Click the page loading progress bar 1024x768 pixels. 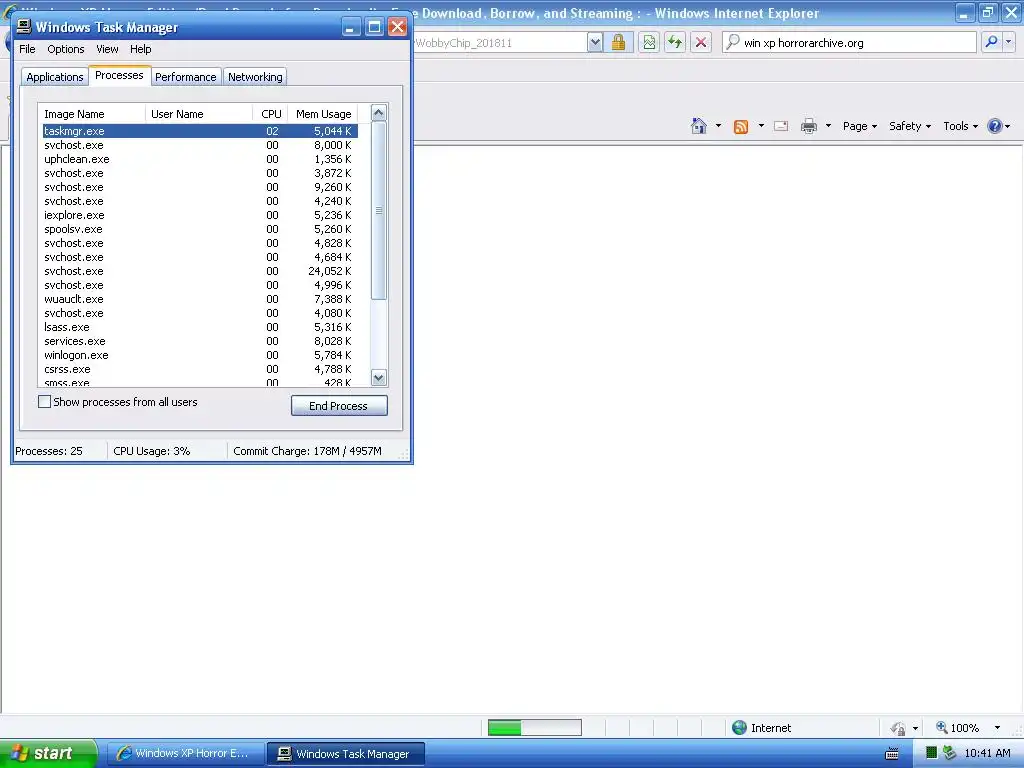534,728
